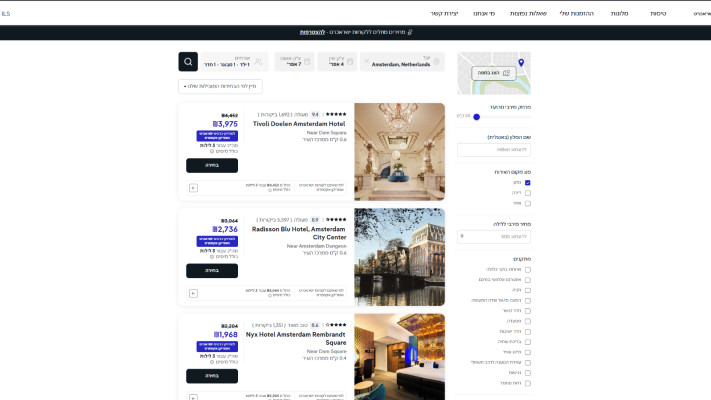This screenshot has width=711, height=400.
Task: Click the five-star rating of Tivoli Doelen
Action: pyautogui.click(x=336, y=114)
